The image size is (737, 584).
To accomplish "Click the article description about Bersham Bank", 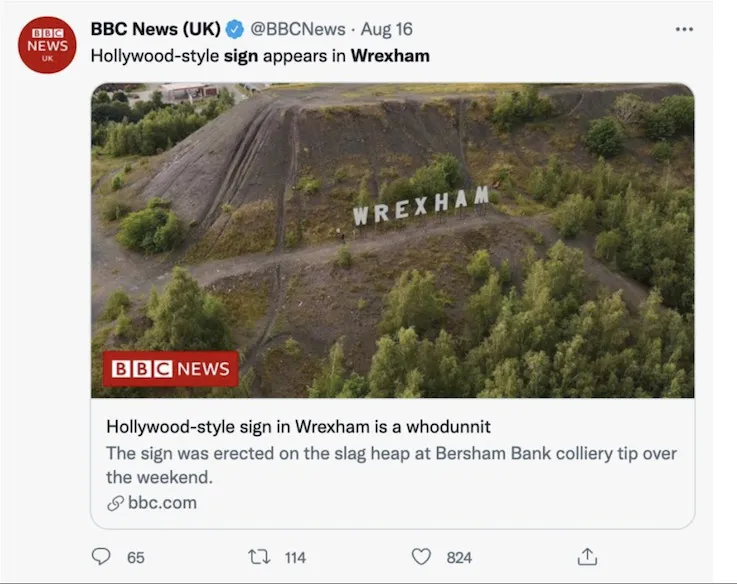I will (391, 465).
